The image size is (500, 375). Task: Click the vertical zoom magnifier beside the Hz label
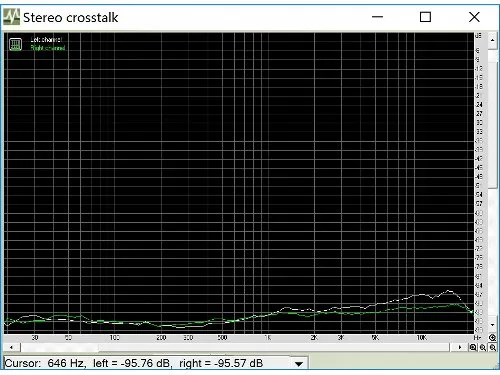[492, 337]
